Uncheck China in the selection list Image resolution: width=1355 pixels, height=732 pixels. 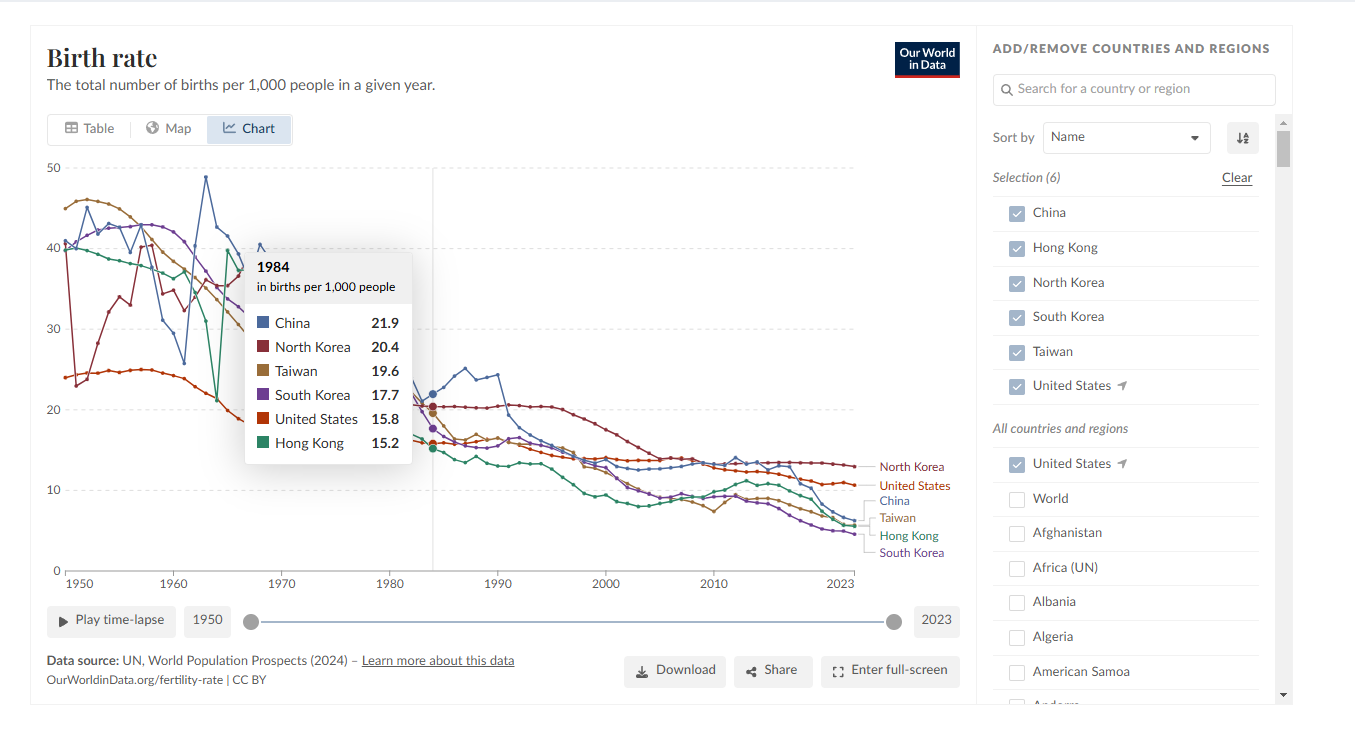(x=1017, y=213)
